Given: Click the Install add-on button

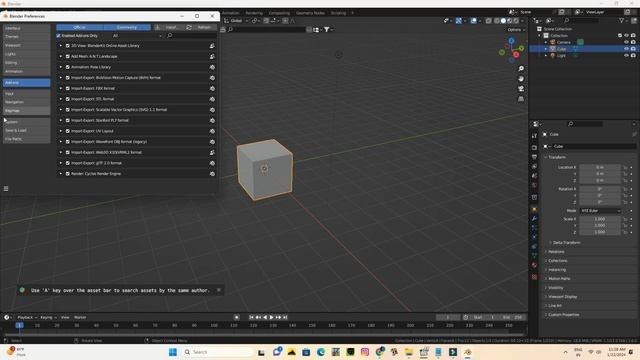Looking at the screenshot, I should tap(169, 27).
